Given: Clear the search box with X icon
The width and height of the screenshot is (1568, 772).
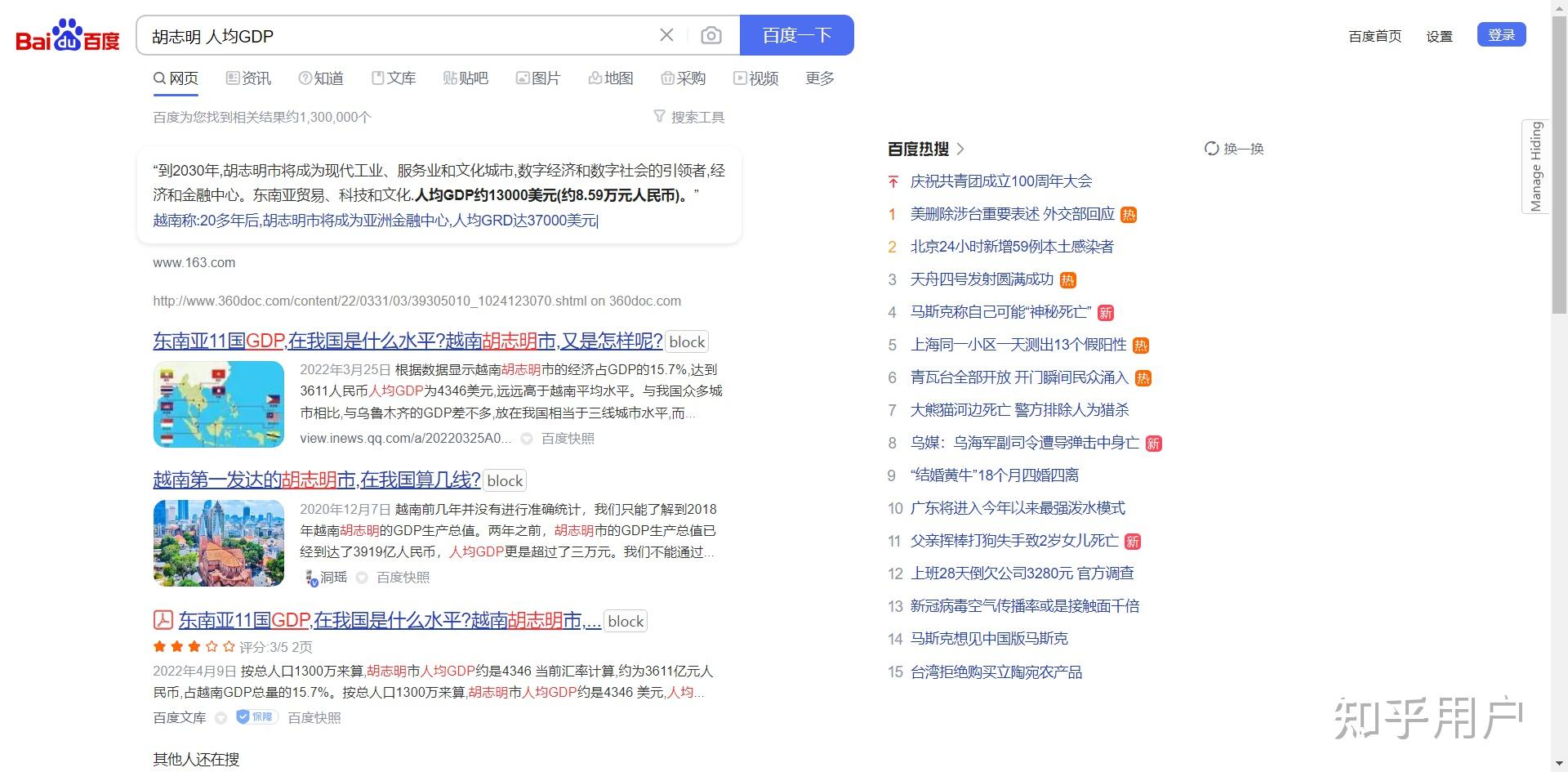Looking at the screenshot, I should click(666, 35).
